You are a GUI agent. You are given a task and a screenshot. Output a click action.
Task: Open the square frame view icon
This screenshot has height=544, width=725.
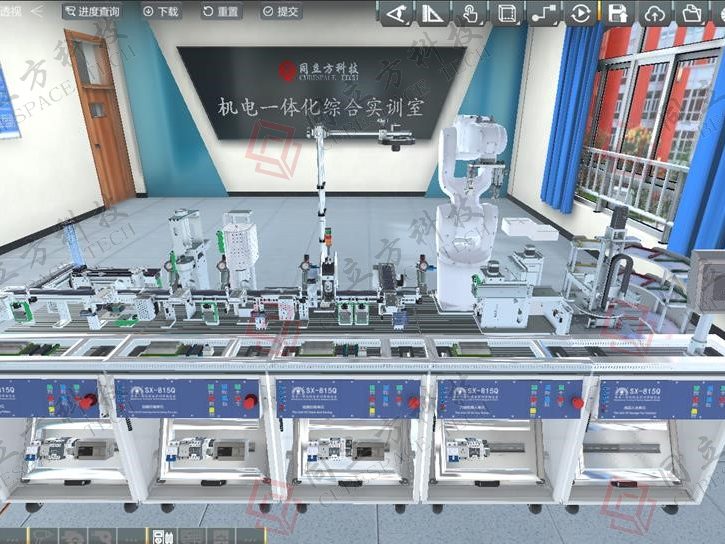pyautogui.click(x=506, y=13)
